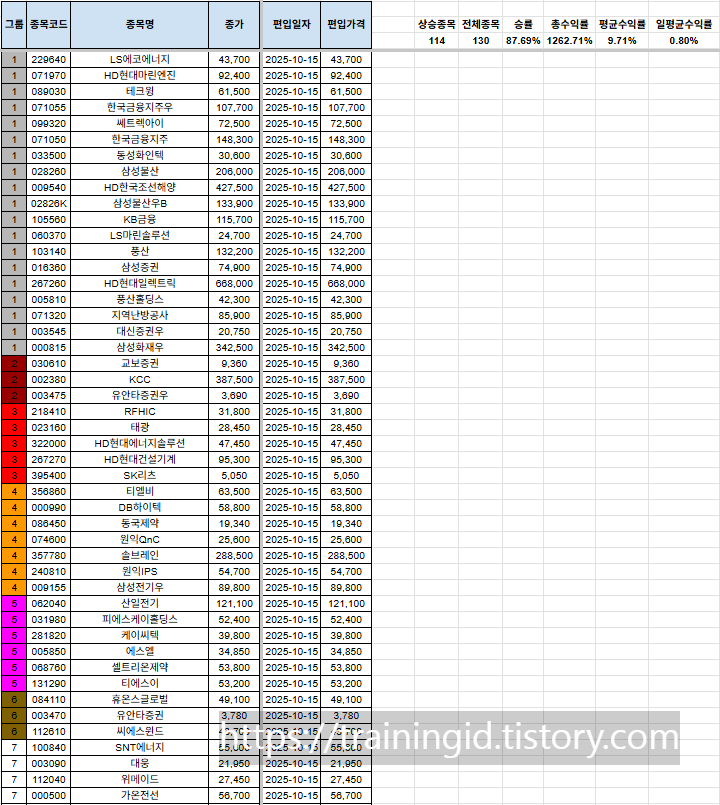
Task: Select stock name 풍산홀딩스
Action: (x=140, y=299)
